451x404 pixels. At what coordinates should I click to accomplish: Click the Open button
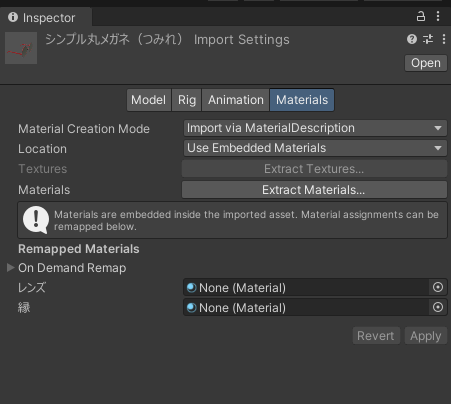(x=426, y=63)
